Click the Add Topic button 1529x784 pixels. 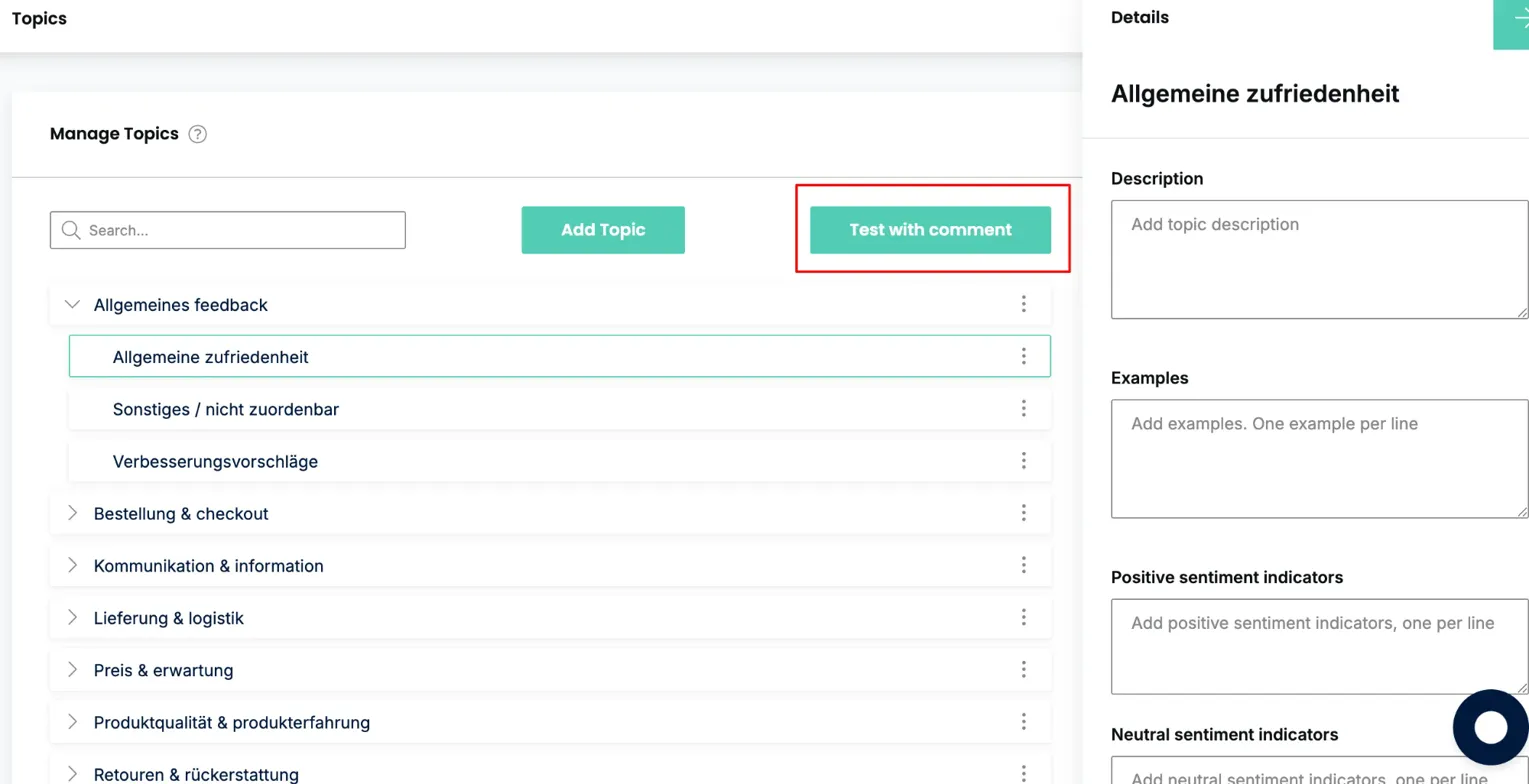point(602,230)
